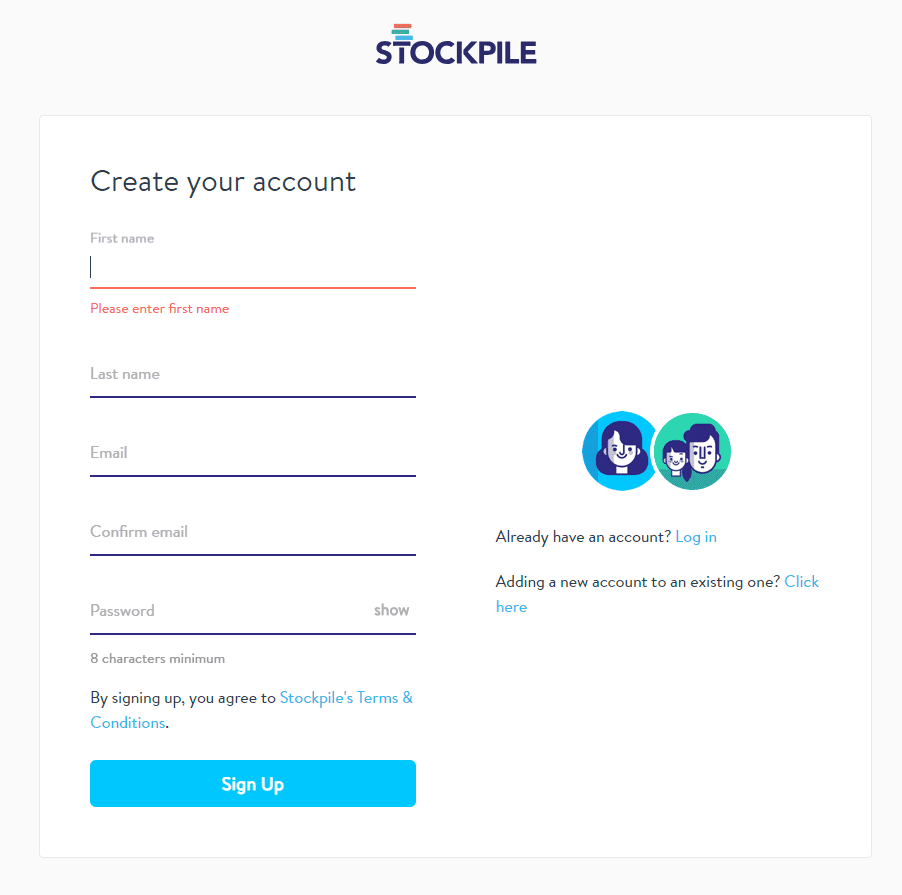Toggle password visibility with show

[x=391, y=610]
